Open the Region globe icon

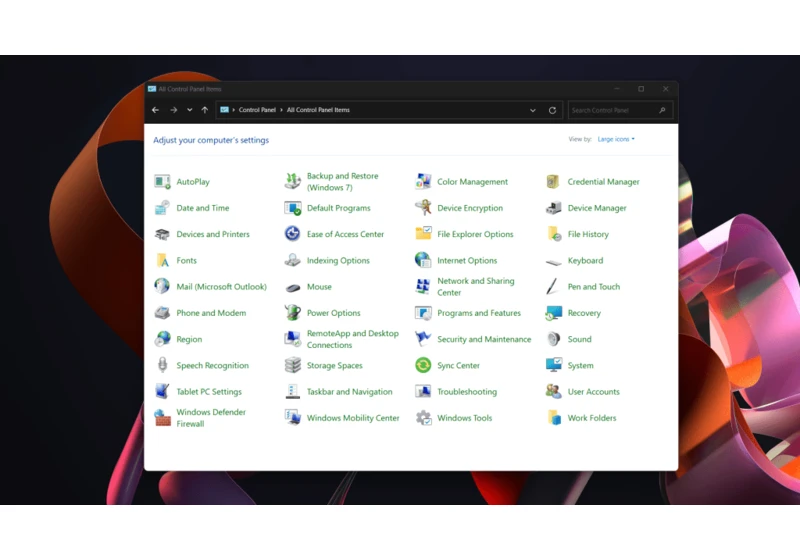(162, 339)
